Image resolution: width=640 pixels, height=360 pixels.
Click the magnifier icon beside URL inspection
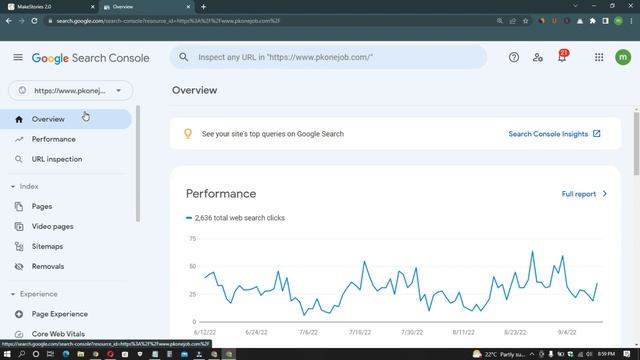19,159
